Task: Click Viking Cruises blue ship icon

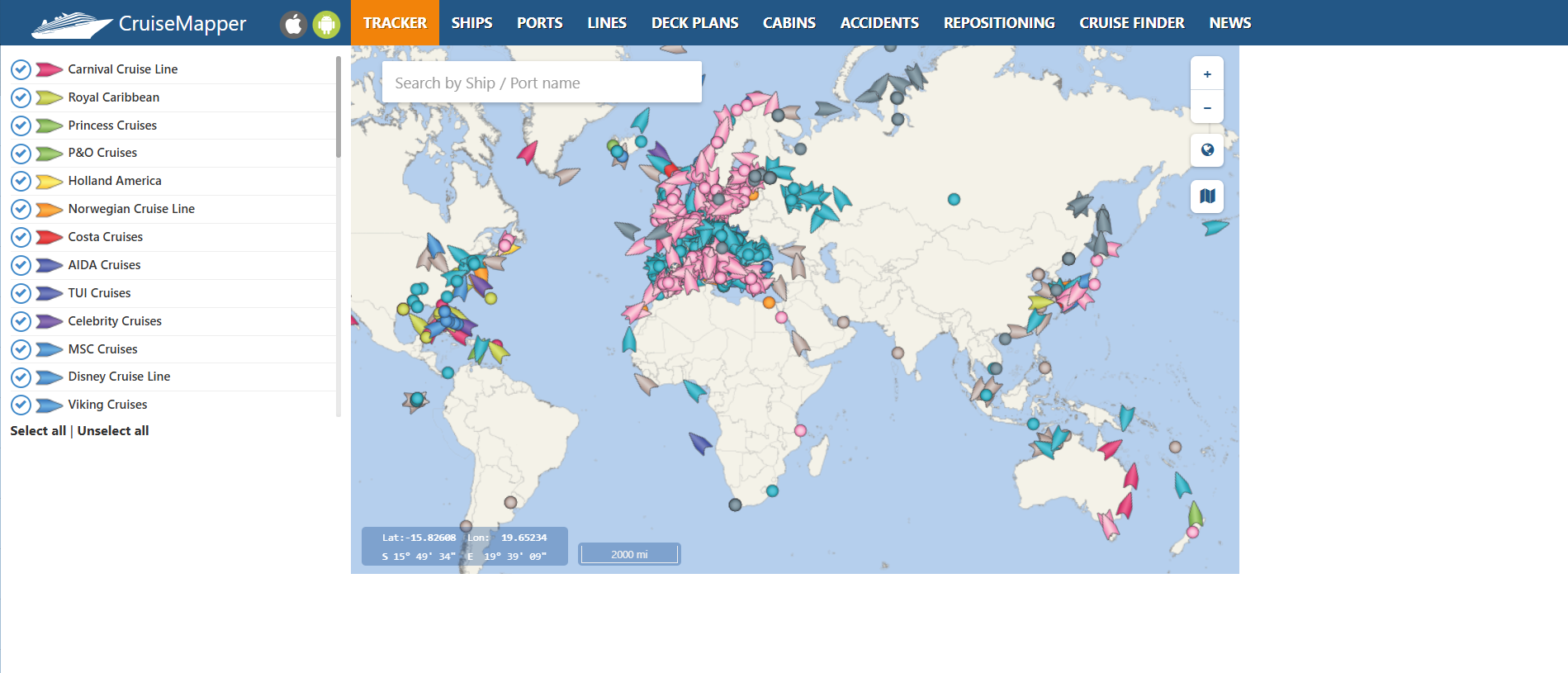Action: [50, 405]
